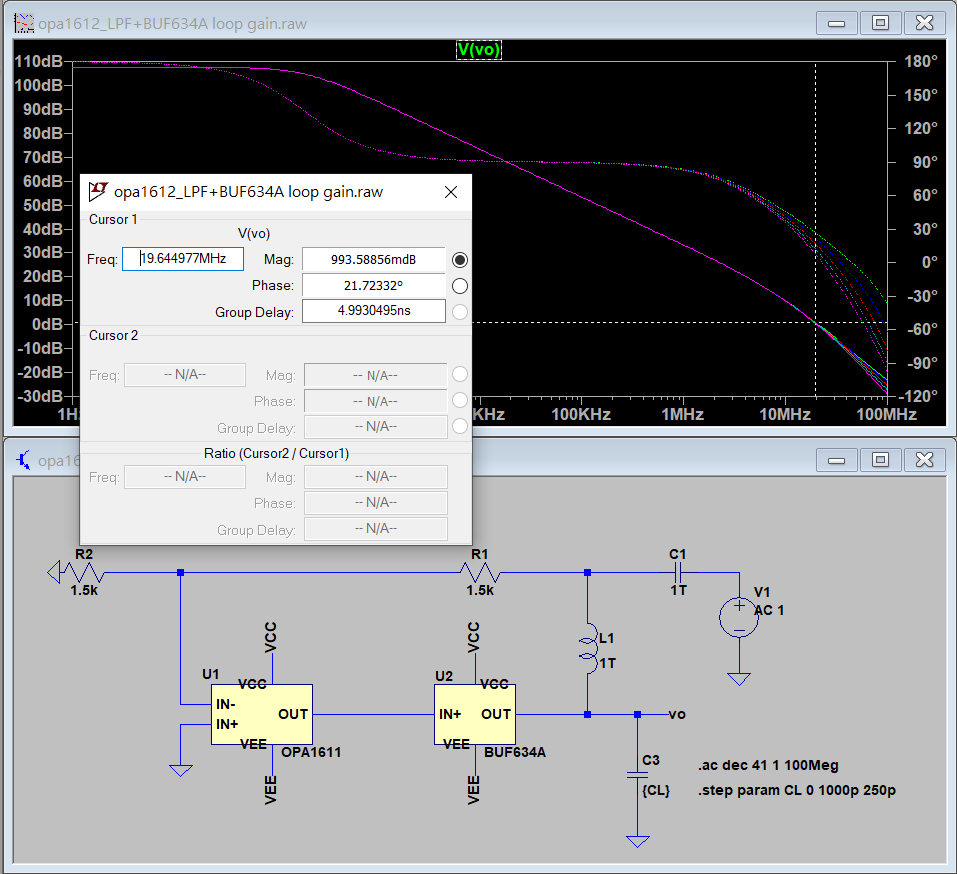Click the Ratio Freq field
Viewport: 957px width, 874px height.
point(185,477)
